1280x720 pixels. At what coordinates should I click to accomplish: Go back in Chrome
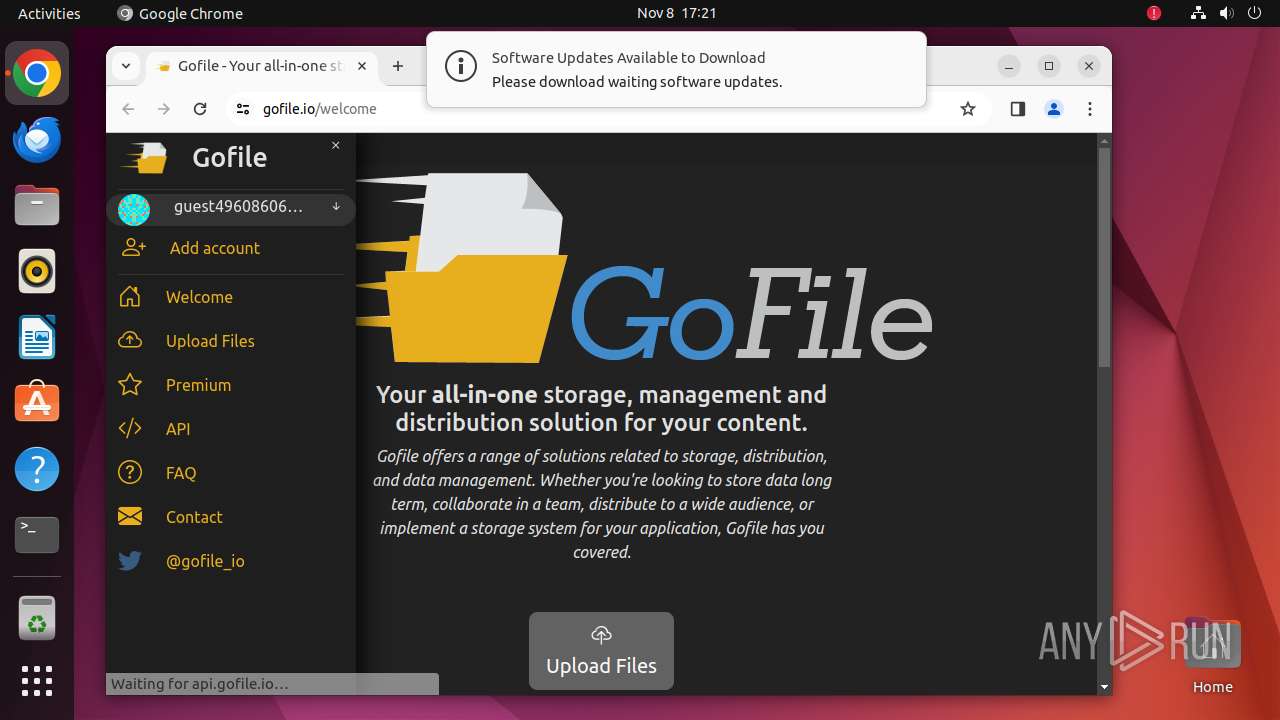pos(128,109)
